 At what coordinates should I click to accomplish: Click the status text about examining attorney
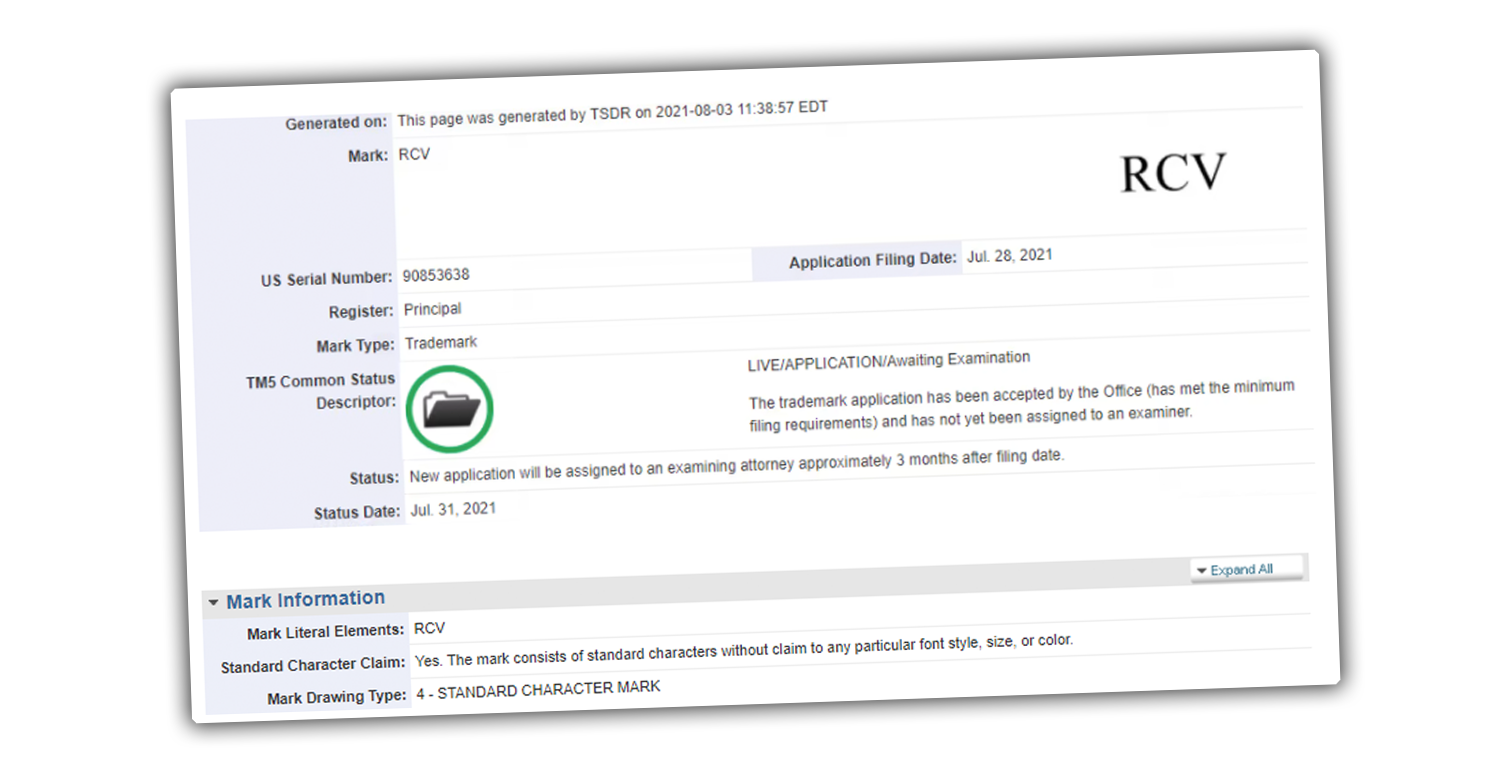click(x=736, y=465)
